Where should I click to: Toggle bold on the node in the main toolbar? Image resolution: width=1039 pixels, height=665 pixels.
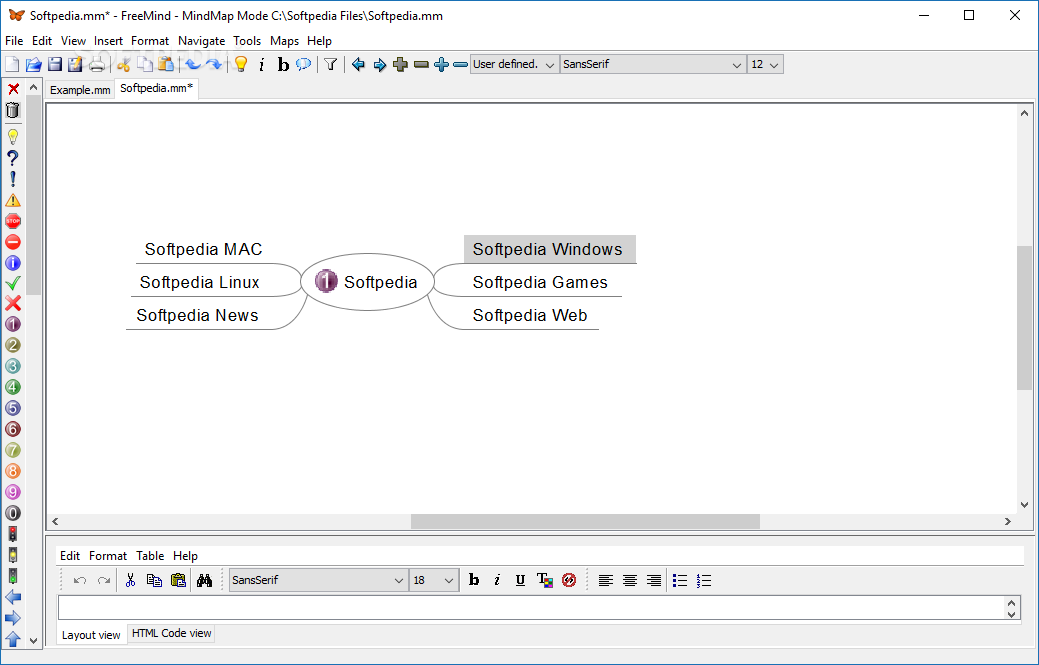283,64
